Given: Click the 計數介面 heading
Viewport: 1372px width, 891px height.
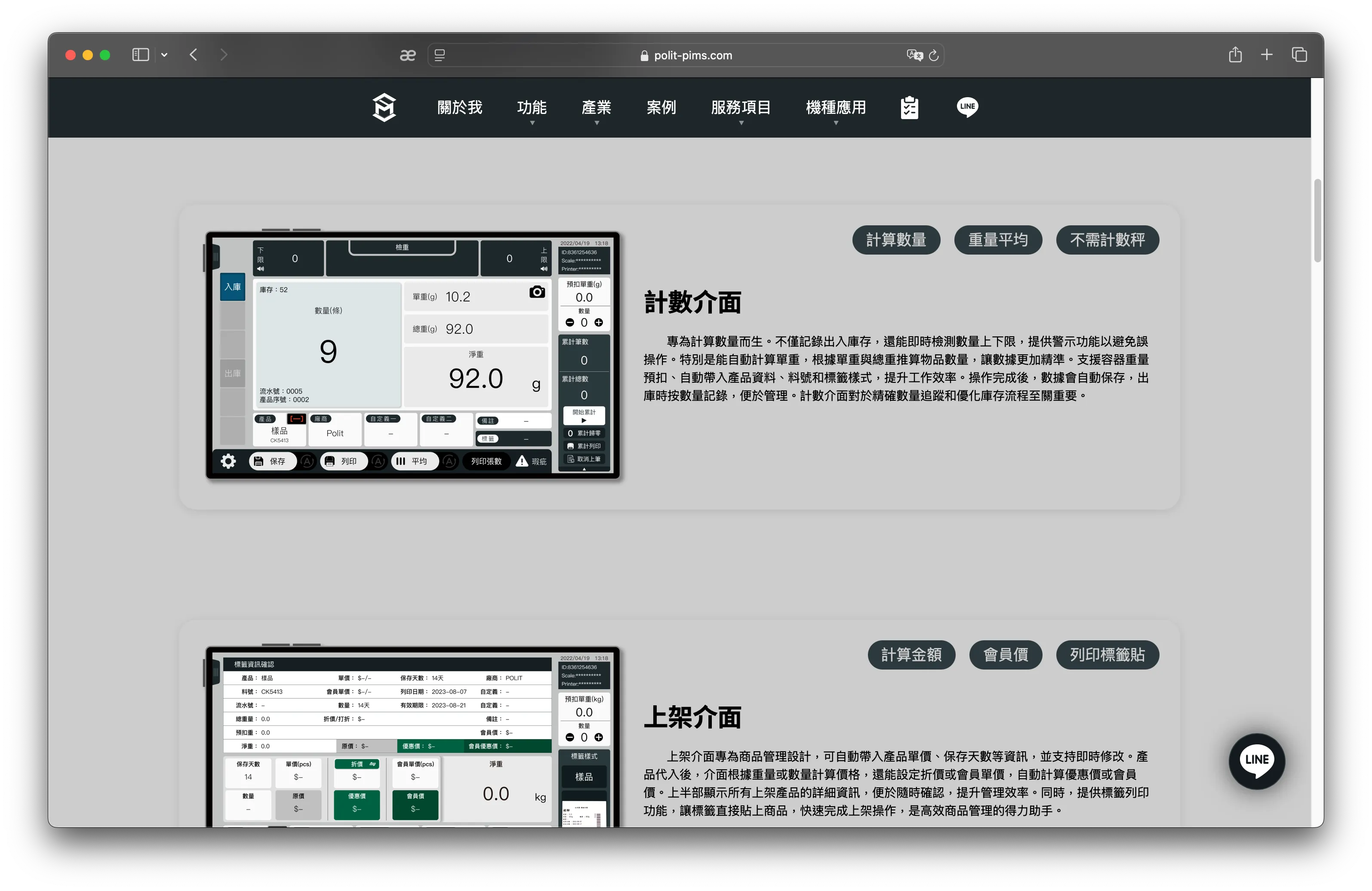Looking at the screenshot, I should pyautogui.click(x=692, y=303).
